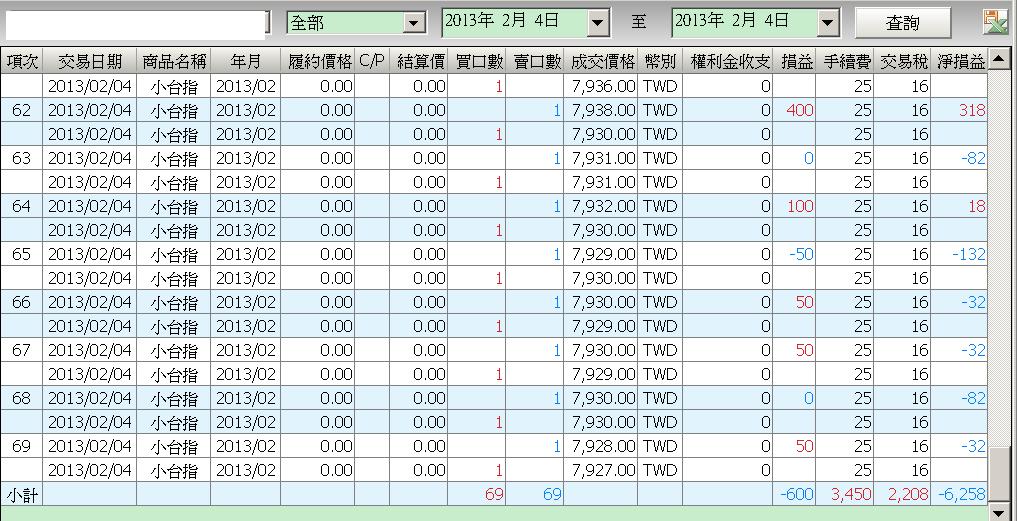The width and height of the screenshot is (1017, 521).
Task: Select row number 66
Action: click(21, 302)
